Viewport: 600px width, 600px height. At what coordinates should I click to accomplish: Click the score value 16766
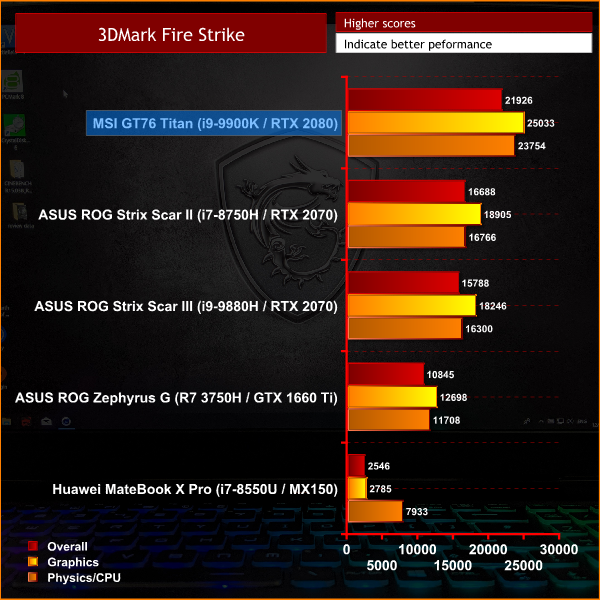click(482, 238)
